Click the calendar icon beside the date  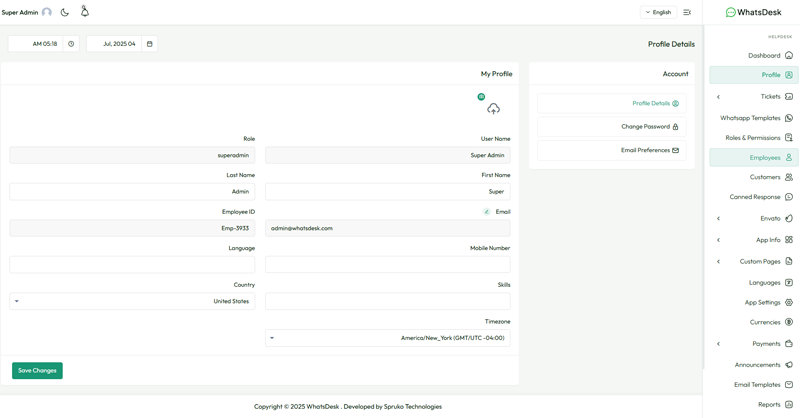click(x=150, y=44)
